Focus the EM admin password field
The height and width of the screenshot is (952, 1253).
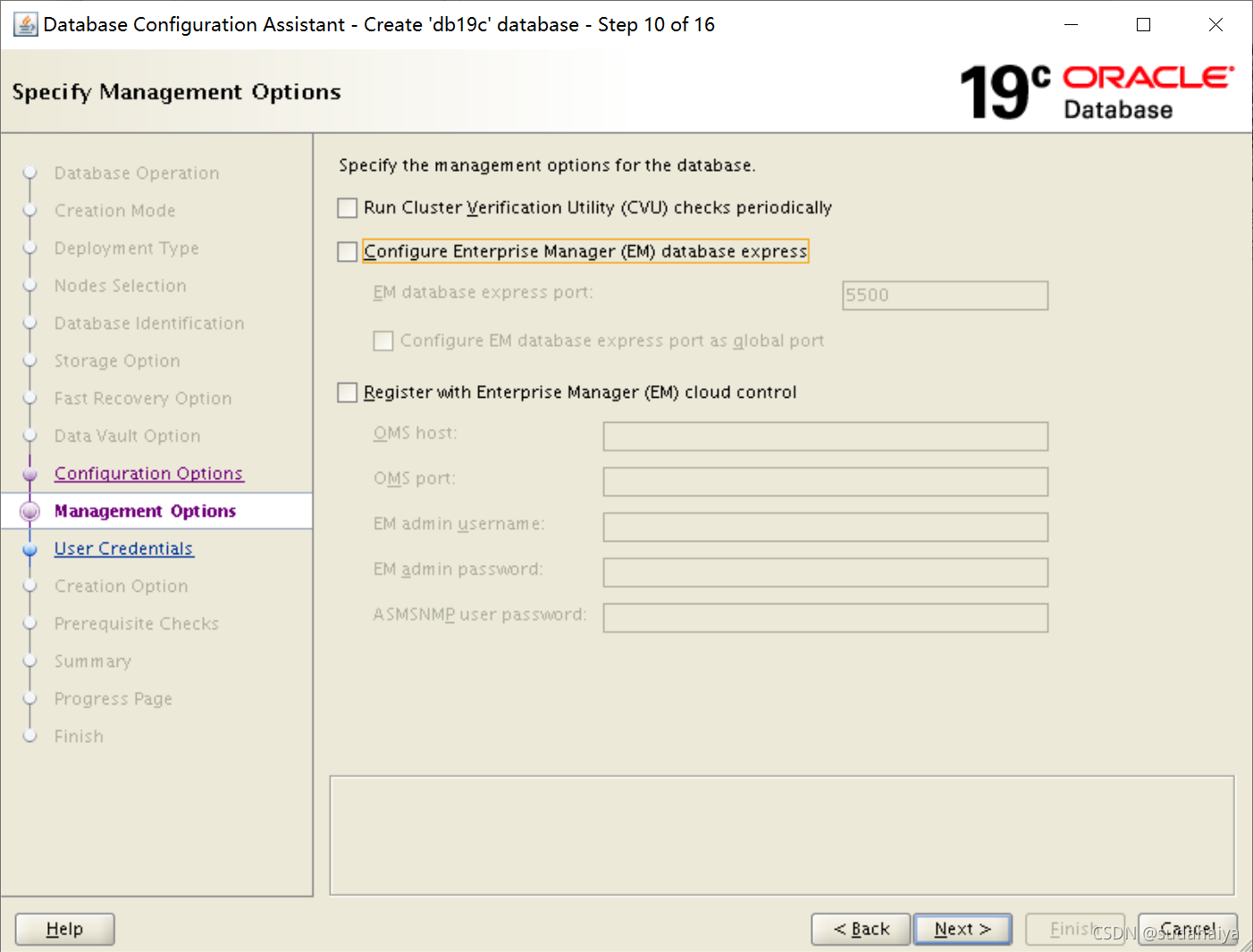tap(825, 573)
